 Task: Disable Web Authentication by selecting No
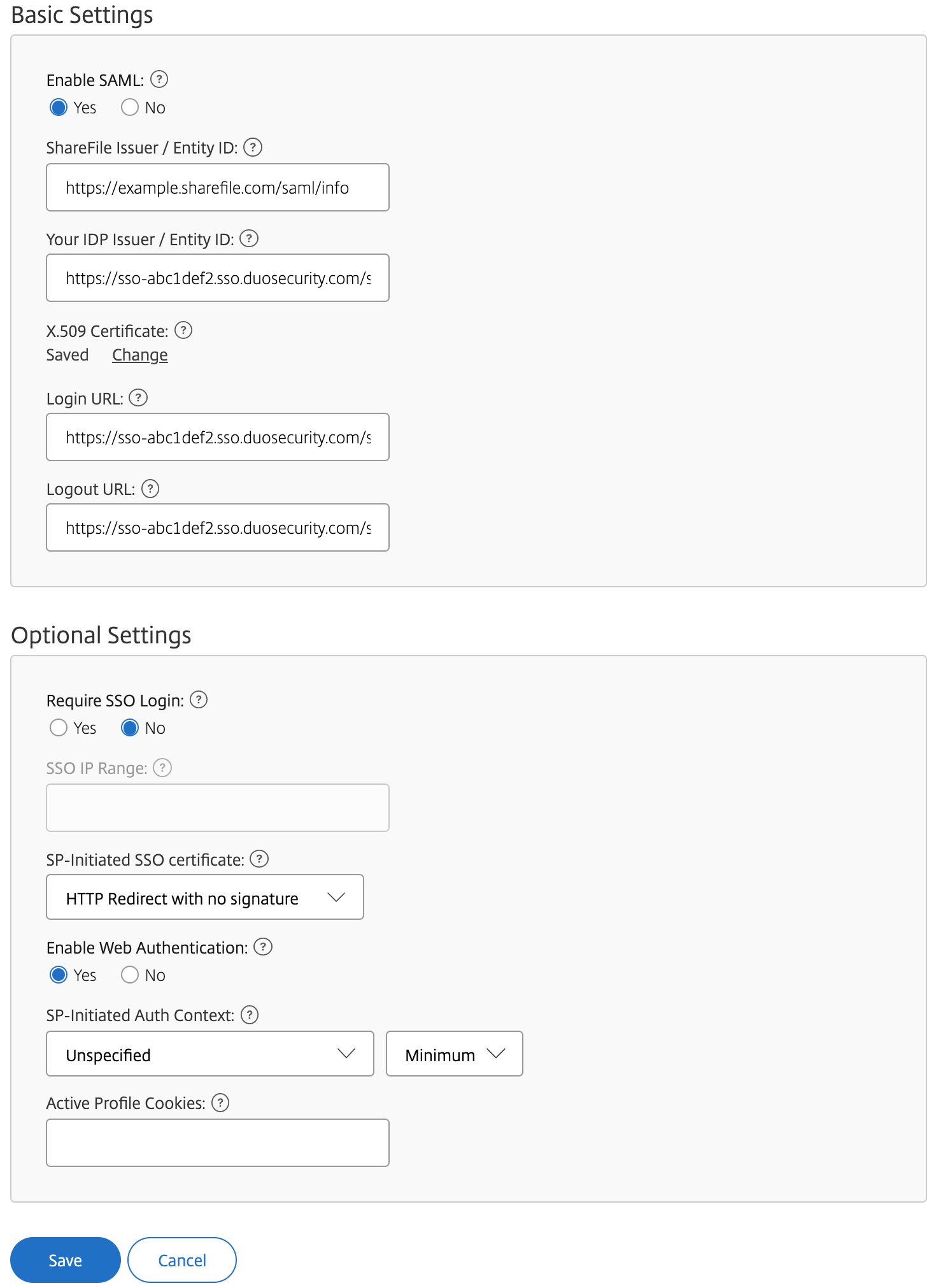click(130, 975)
